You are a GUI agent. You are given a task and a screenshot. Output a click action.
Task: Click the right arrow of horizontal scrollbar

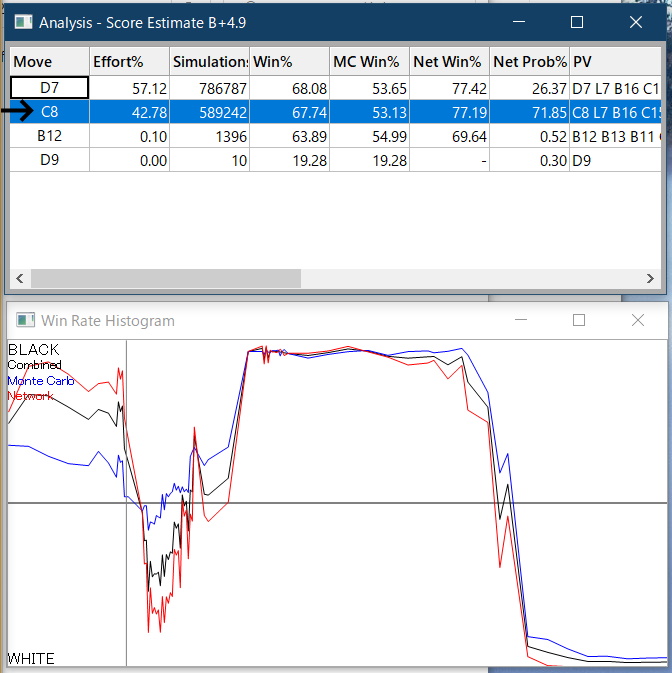tap(651, 279)
